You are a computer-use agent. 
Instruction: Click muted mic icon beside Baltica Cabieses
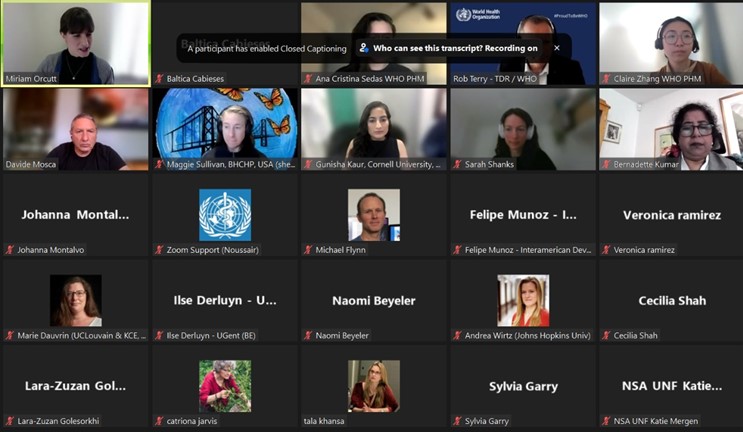(159, 79)
